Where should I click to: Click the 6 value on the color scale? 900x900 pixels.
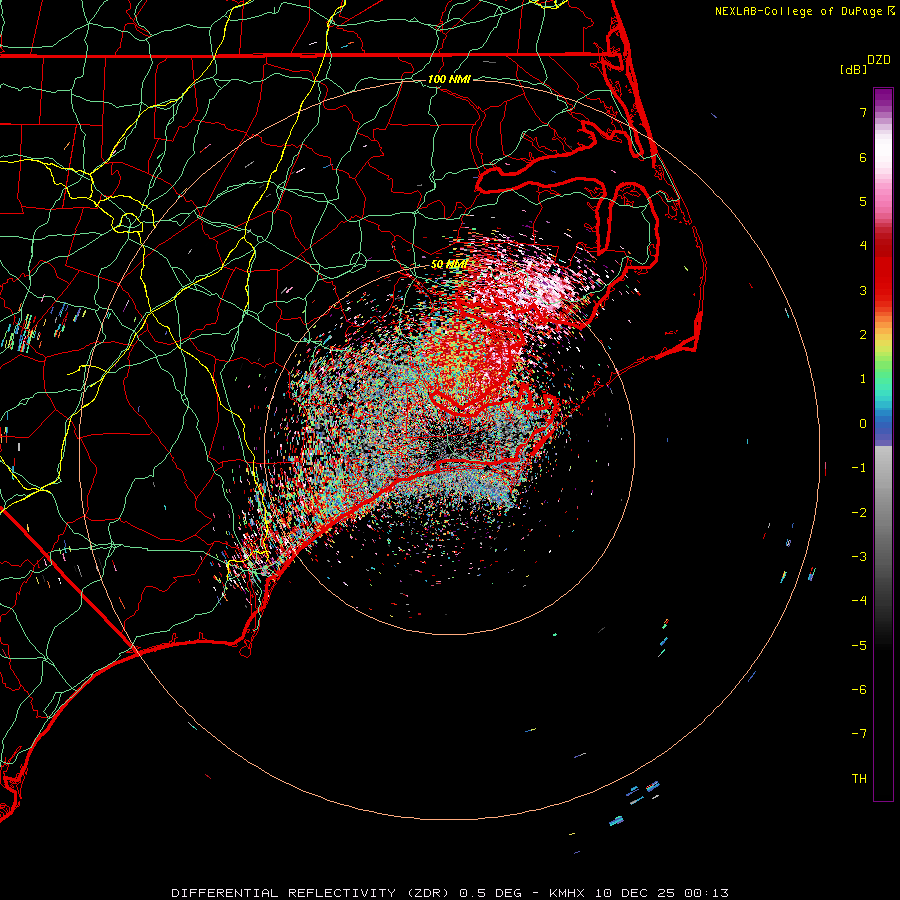[x=863, y=157]
